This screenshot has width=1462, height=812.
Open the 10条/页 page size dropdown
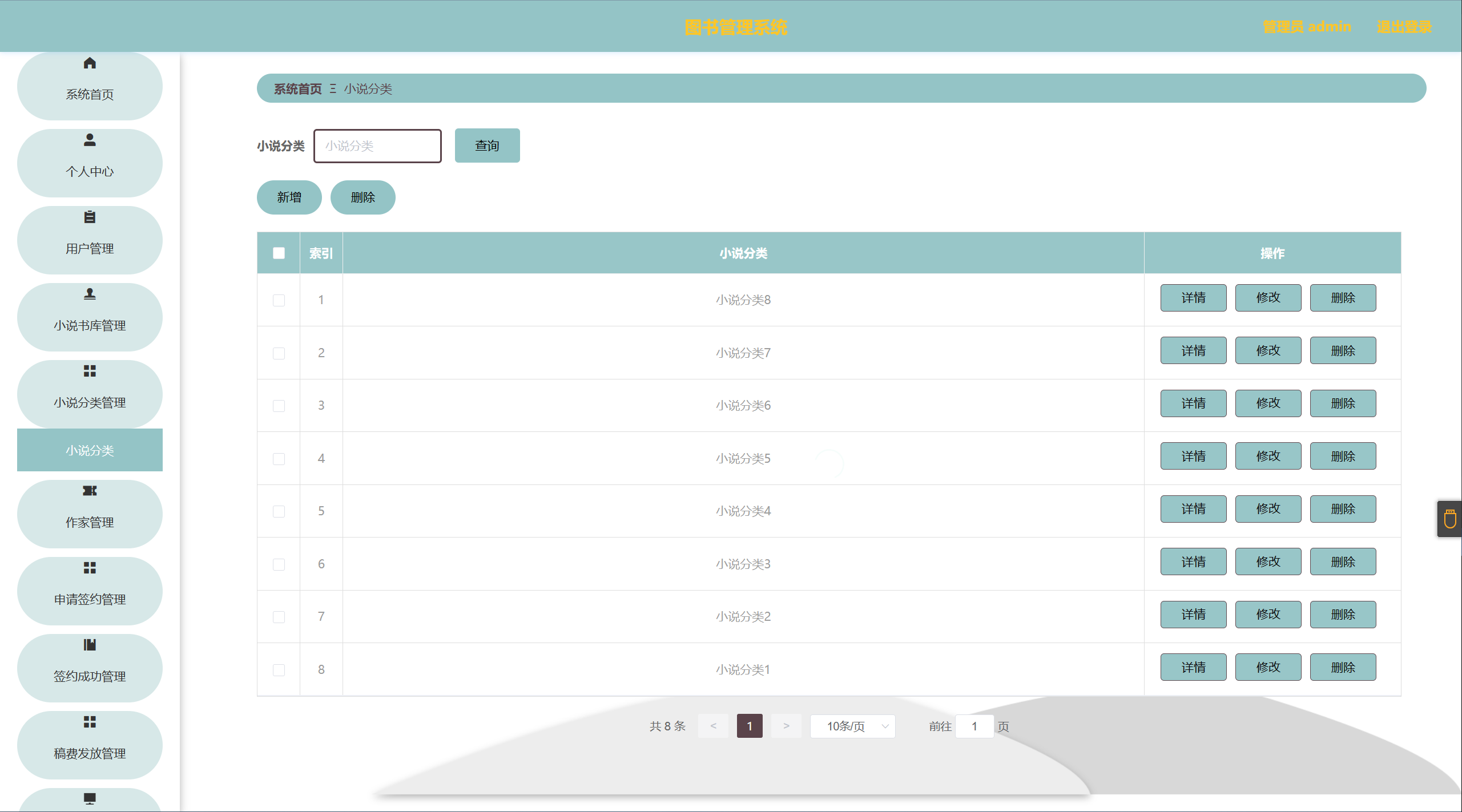[852, 726]
